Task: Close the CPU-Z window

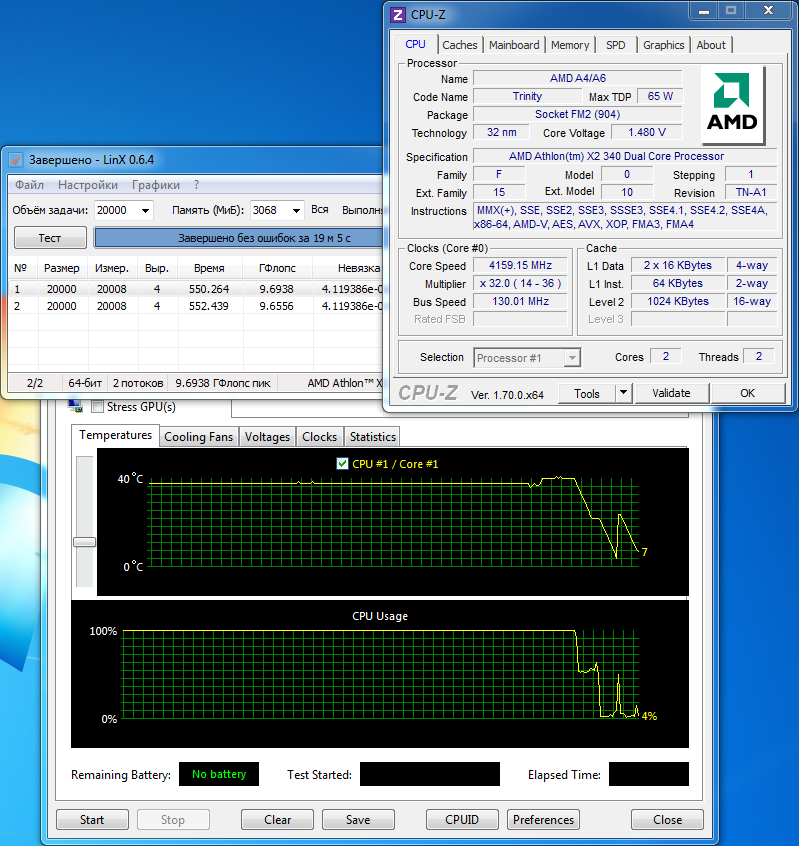Action: point(769,10)
